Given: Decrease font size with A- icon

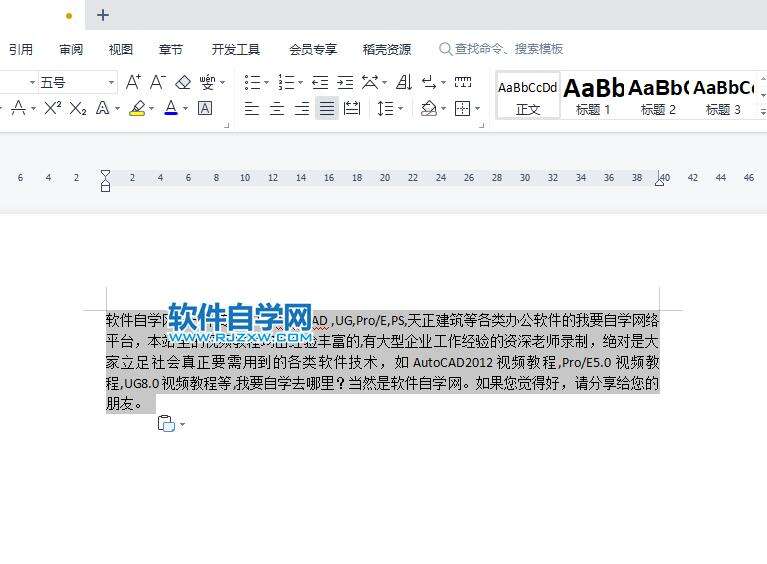Looking at the screenshot, I should pyautogui.click(x=158, y=82).
